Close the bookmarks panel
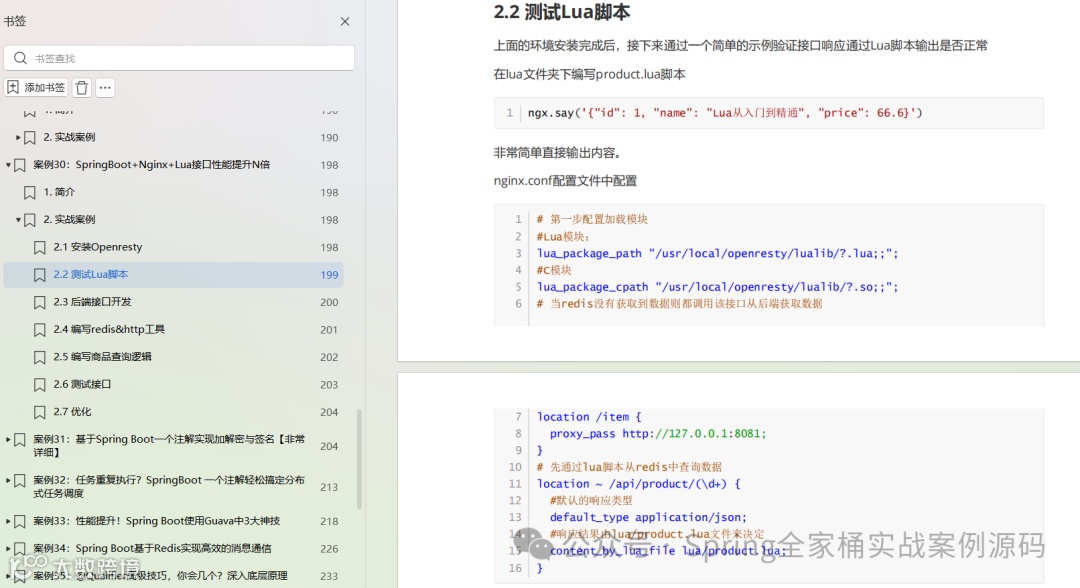Screen dimensions: 1080x588 (x=345, y=21)
